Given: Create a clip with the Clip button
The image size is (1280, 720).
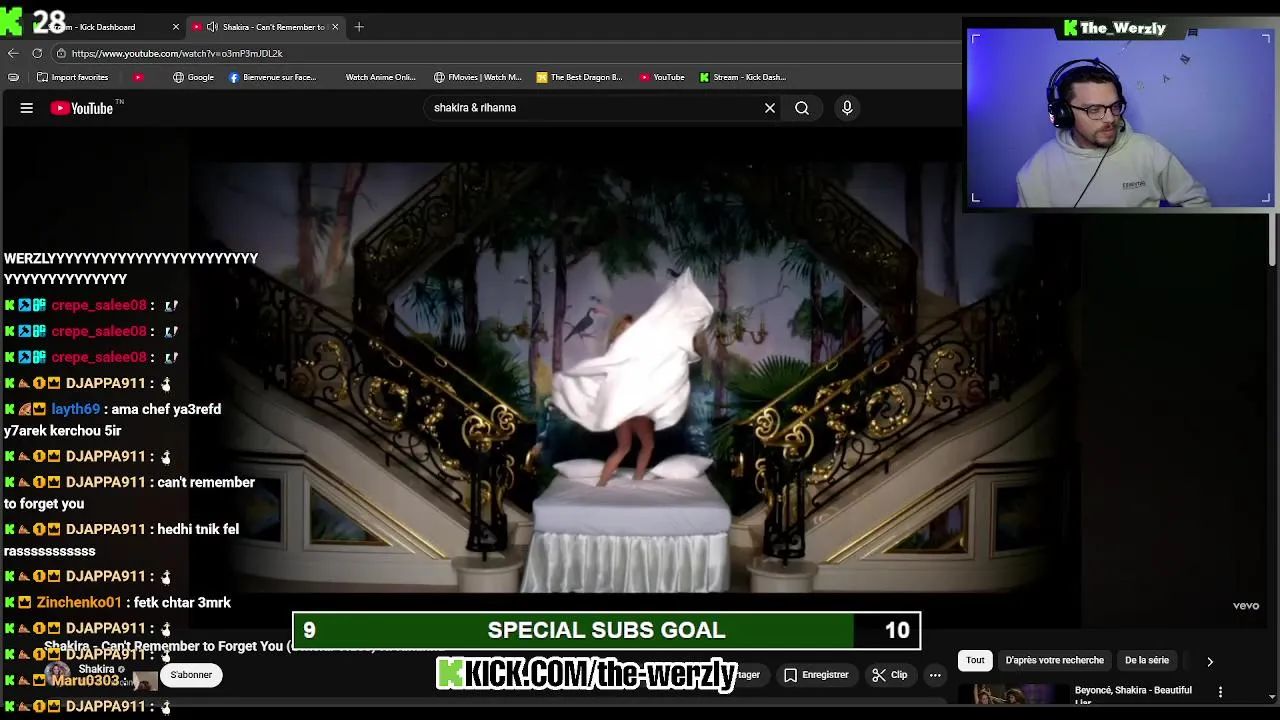Looking at the screenshot, I should click(889, 675).
